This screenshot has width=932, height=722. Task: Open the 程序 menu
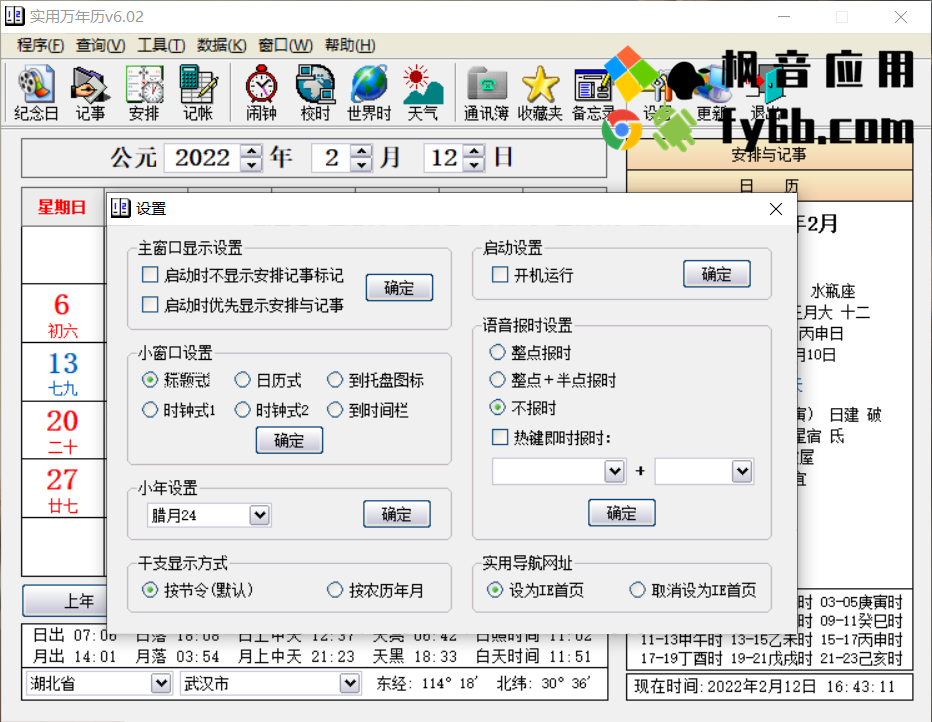[x=40, y=45]
